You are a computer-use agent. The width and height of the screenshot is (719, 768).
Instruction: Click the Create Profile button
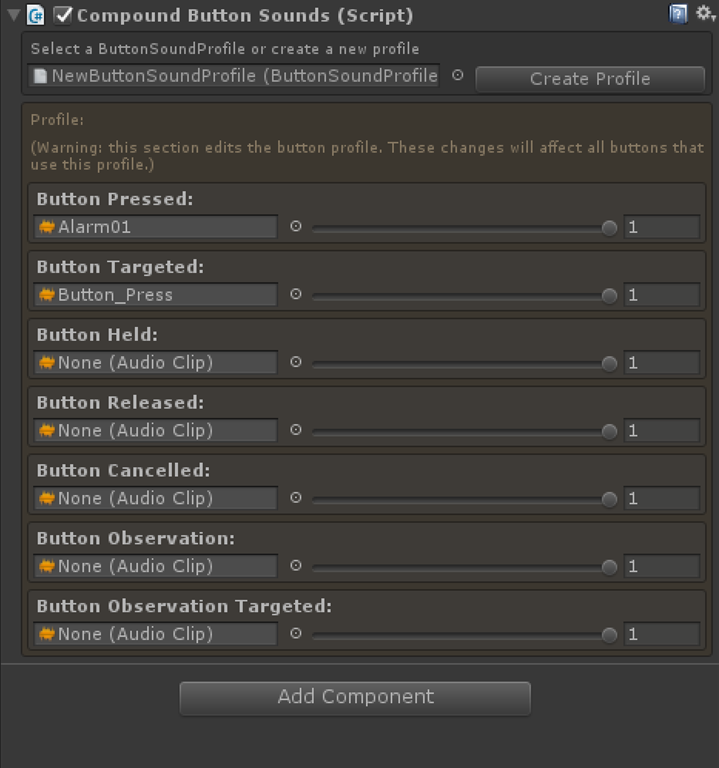coord(590,79)
